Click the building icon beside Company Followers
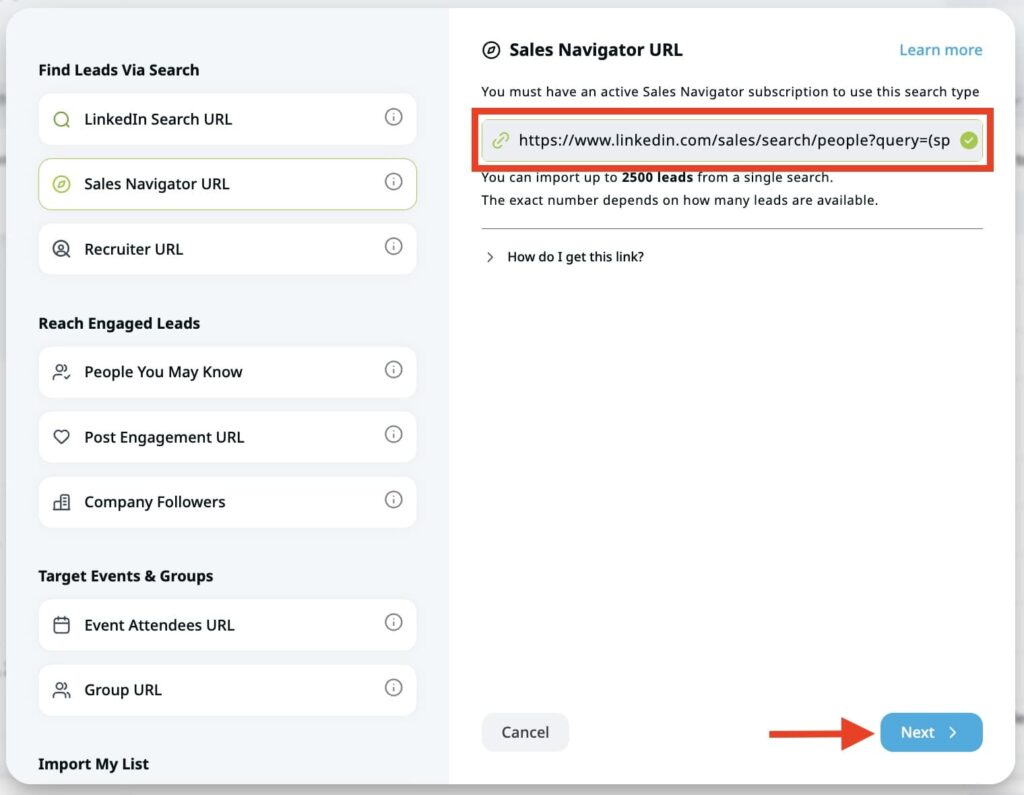This screenshot has height=795, width=1024. (61, 502)
